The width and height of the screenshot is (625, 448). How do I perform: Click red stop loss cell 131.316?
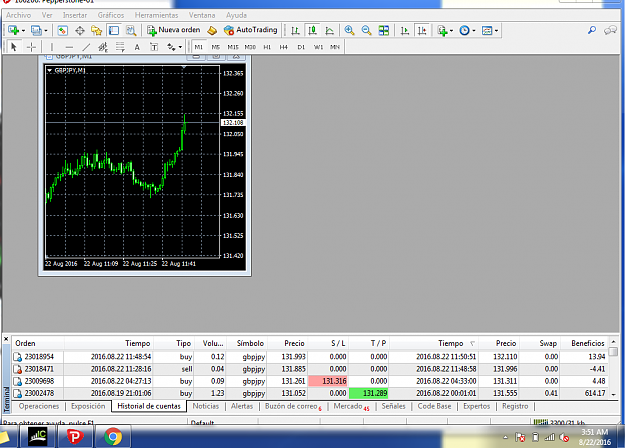point(328,381)
